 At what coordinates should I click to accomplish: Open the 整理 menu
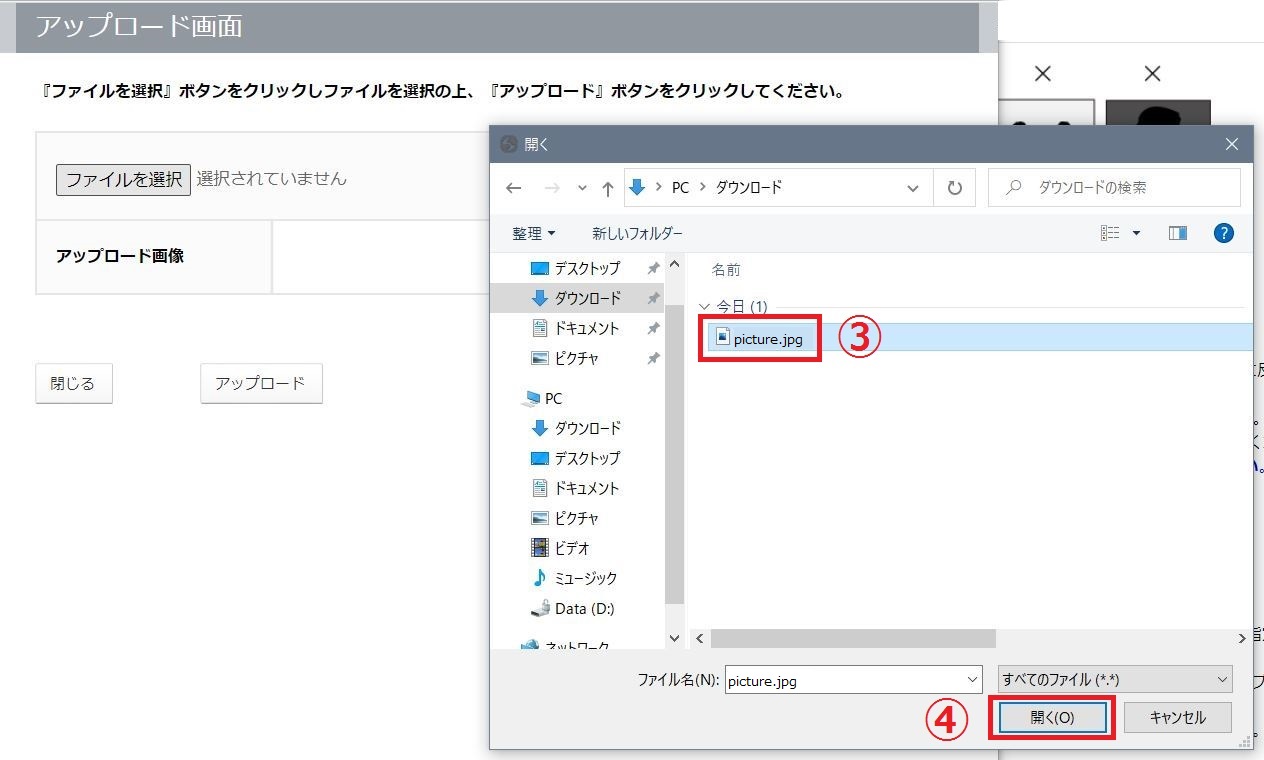coord(533,233)
